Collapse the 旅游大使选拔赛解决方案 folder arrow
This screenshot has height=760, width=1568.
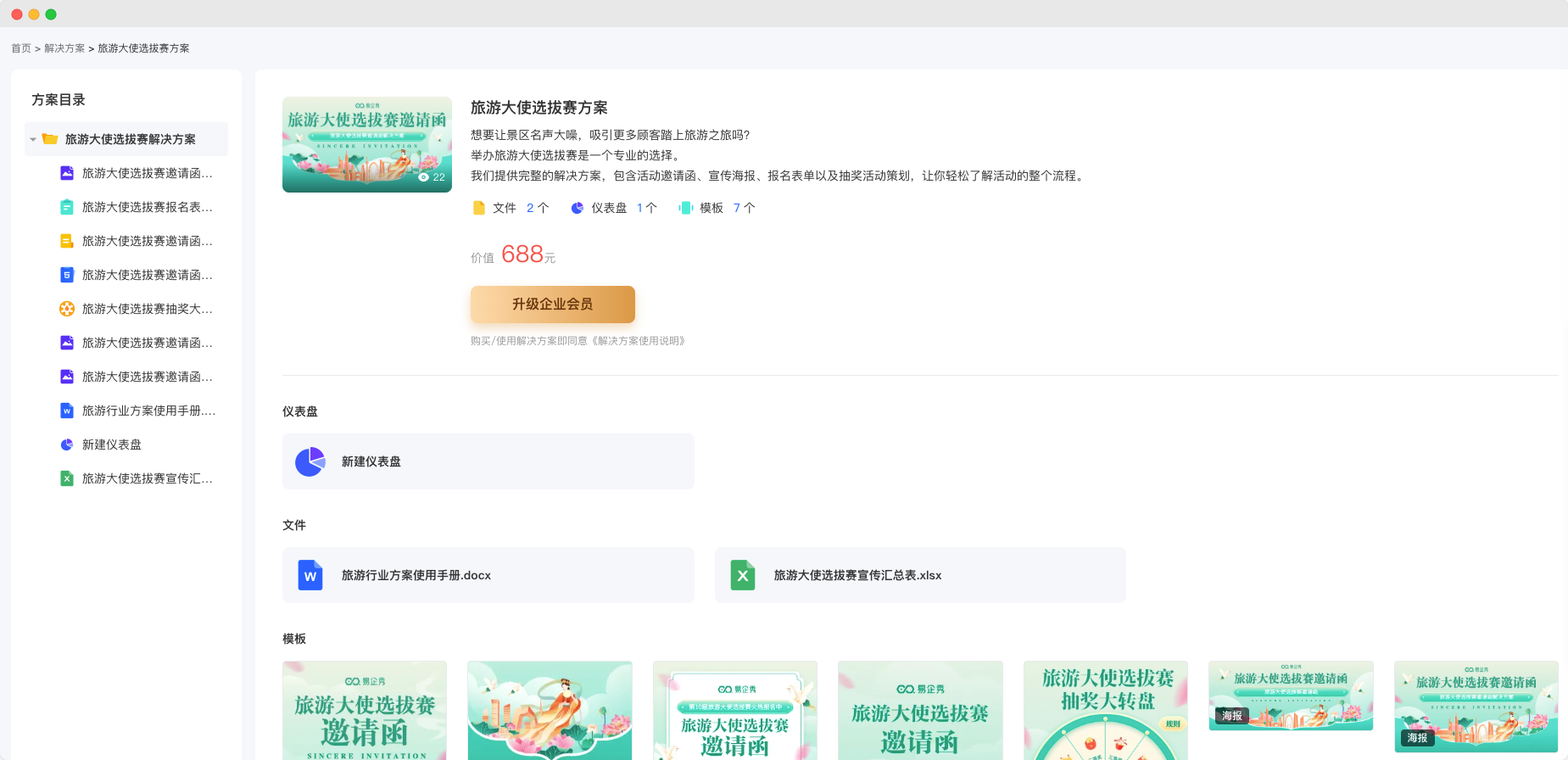point(33,139)
